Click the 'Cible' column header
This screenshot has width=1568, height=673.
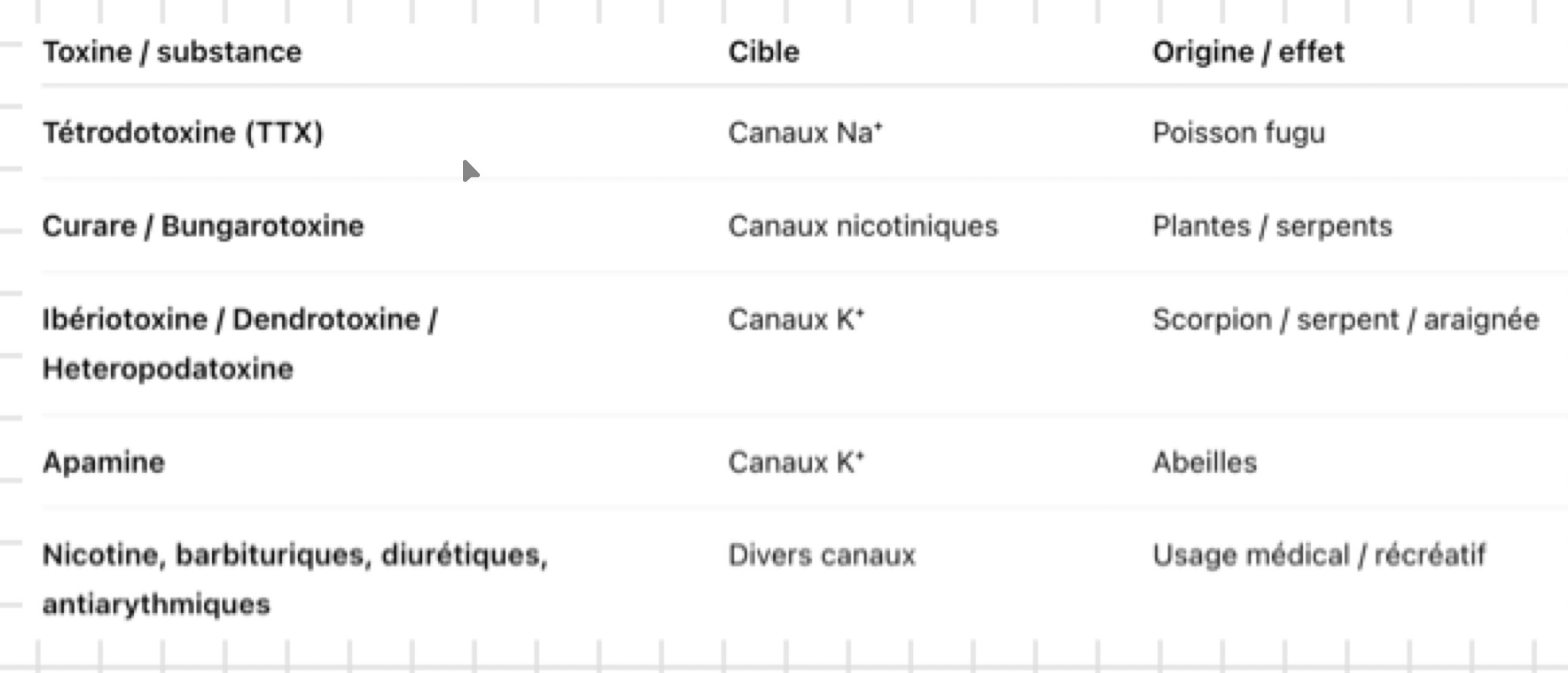[764, 52]
